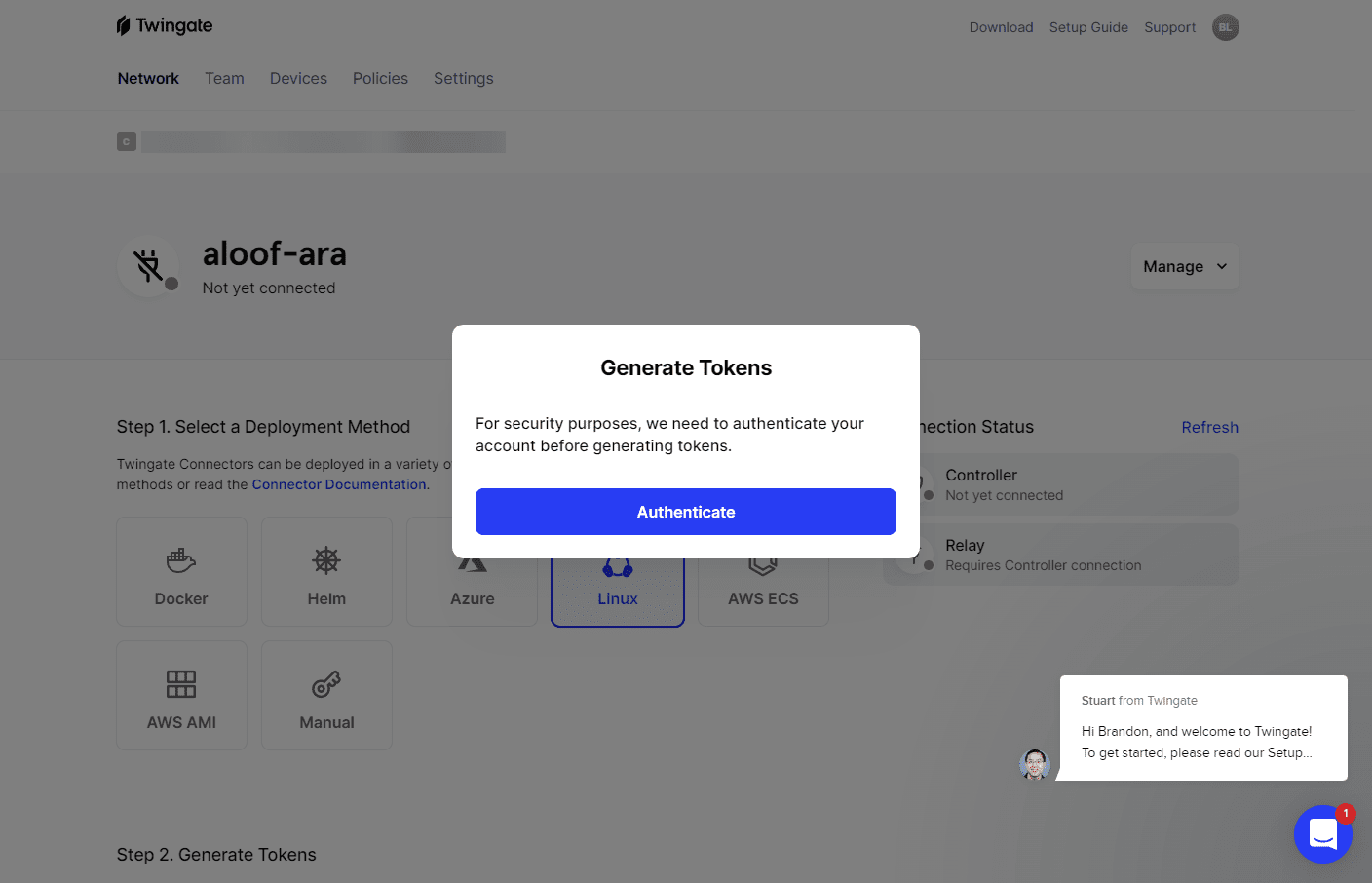Click the disconnected connector plug icon

(148, 265)
